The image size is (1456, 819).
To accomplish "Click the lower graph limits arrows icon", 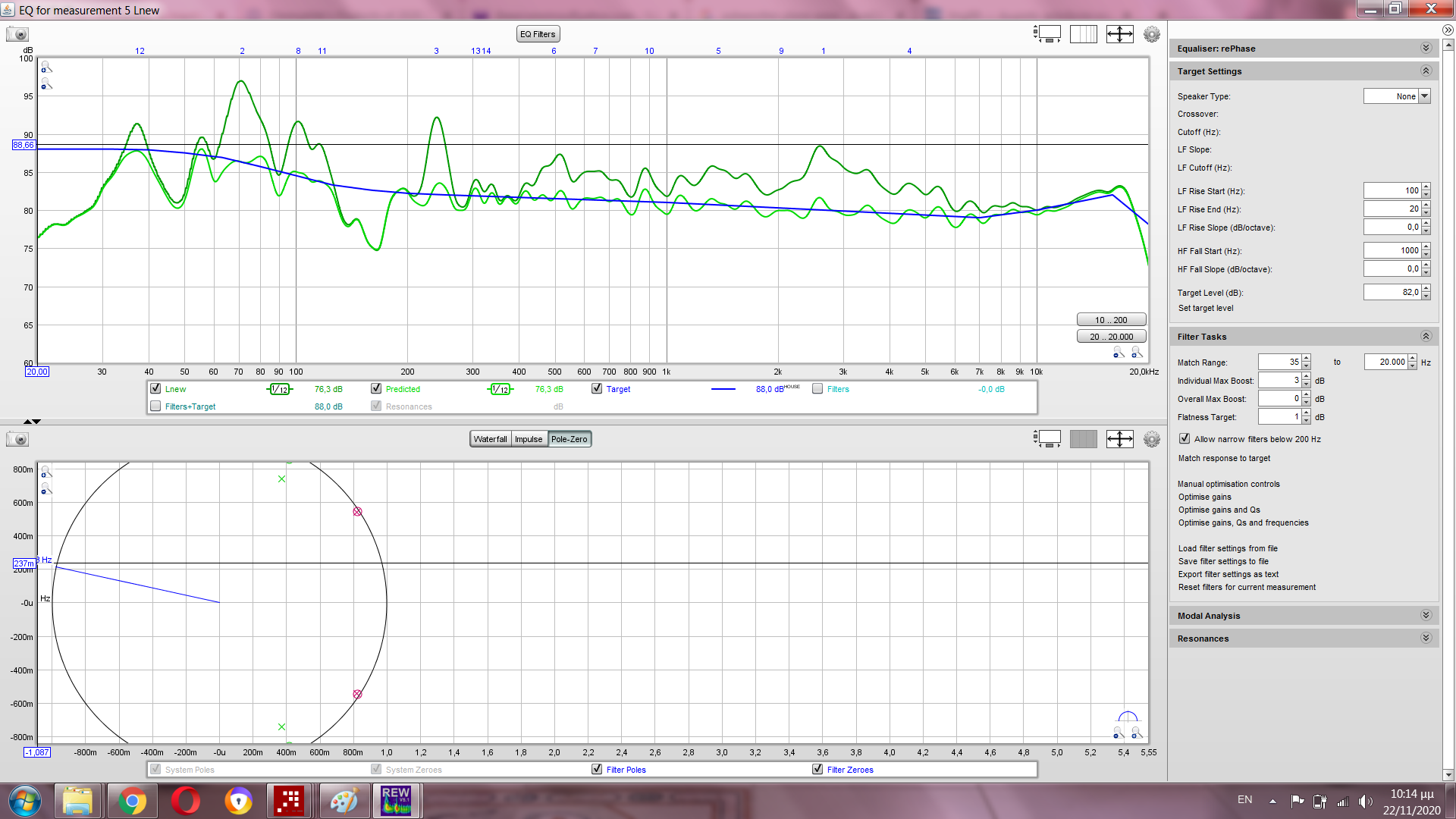I will pos(1119,439).
